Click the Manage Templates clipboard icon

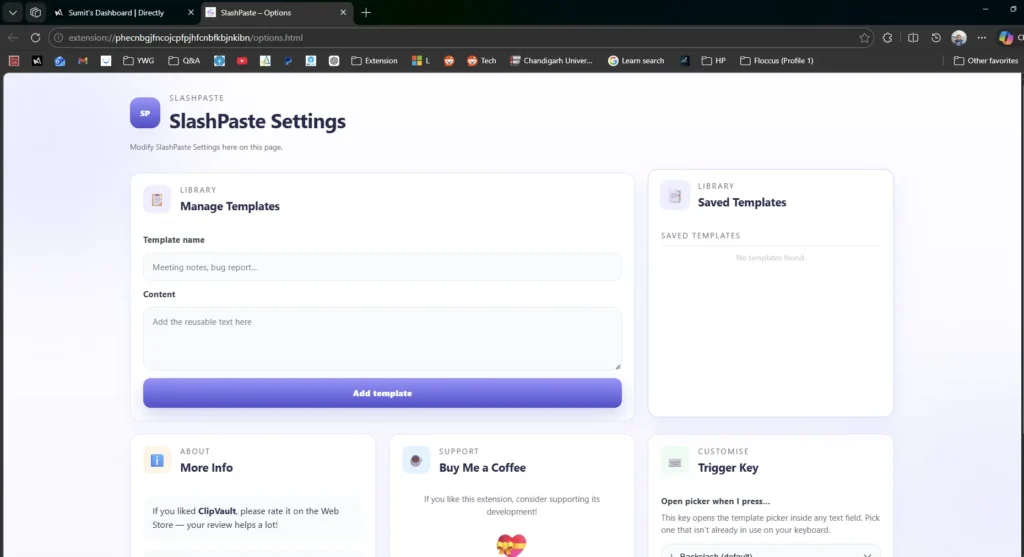[x=157, y=199]
